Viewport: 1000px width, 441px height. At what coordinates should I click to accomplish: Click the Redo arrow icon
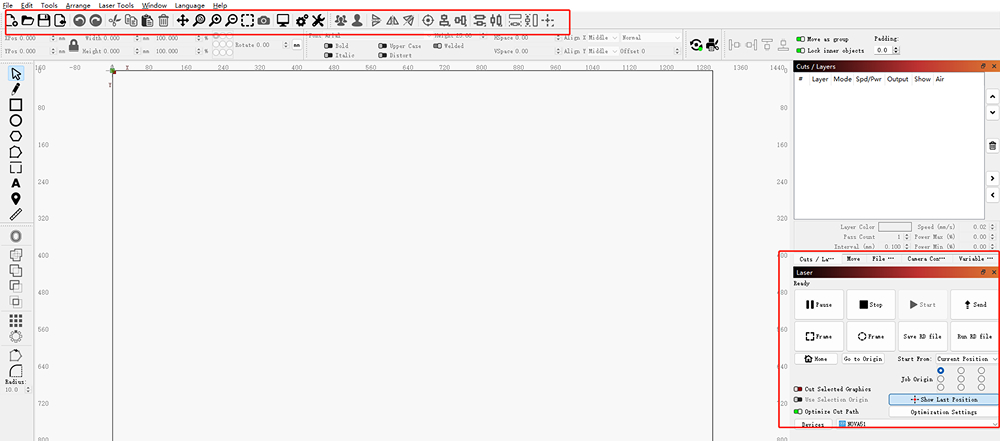click(95, 21)
